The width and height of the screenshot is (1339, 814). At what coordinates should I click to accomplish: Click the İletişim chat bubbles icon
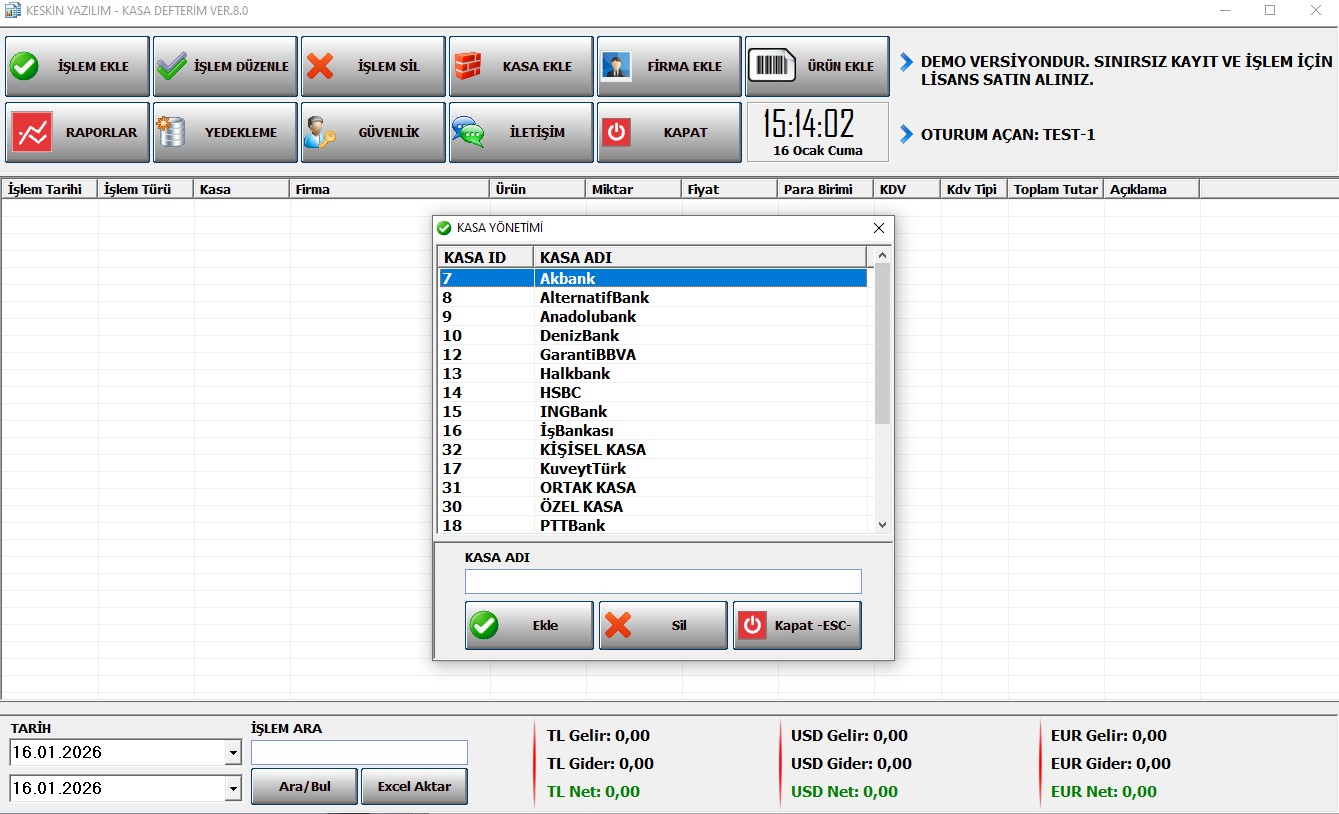point(468,132)
